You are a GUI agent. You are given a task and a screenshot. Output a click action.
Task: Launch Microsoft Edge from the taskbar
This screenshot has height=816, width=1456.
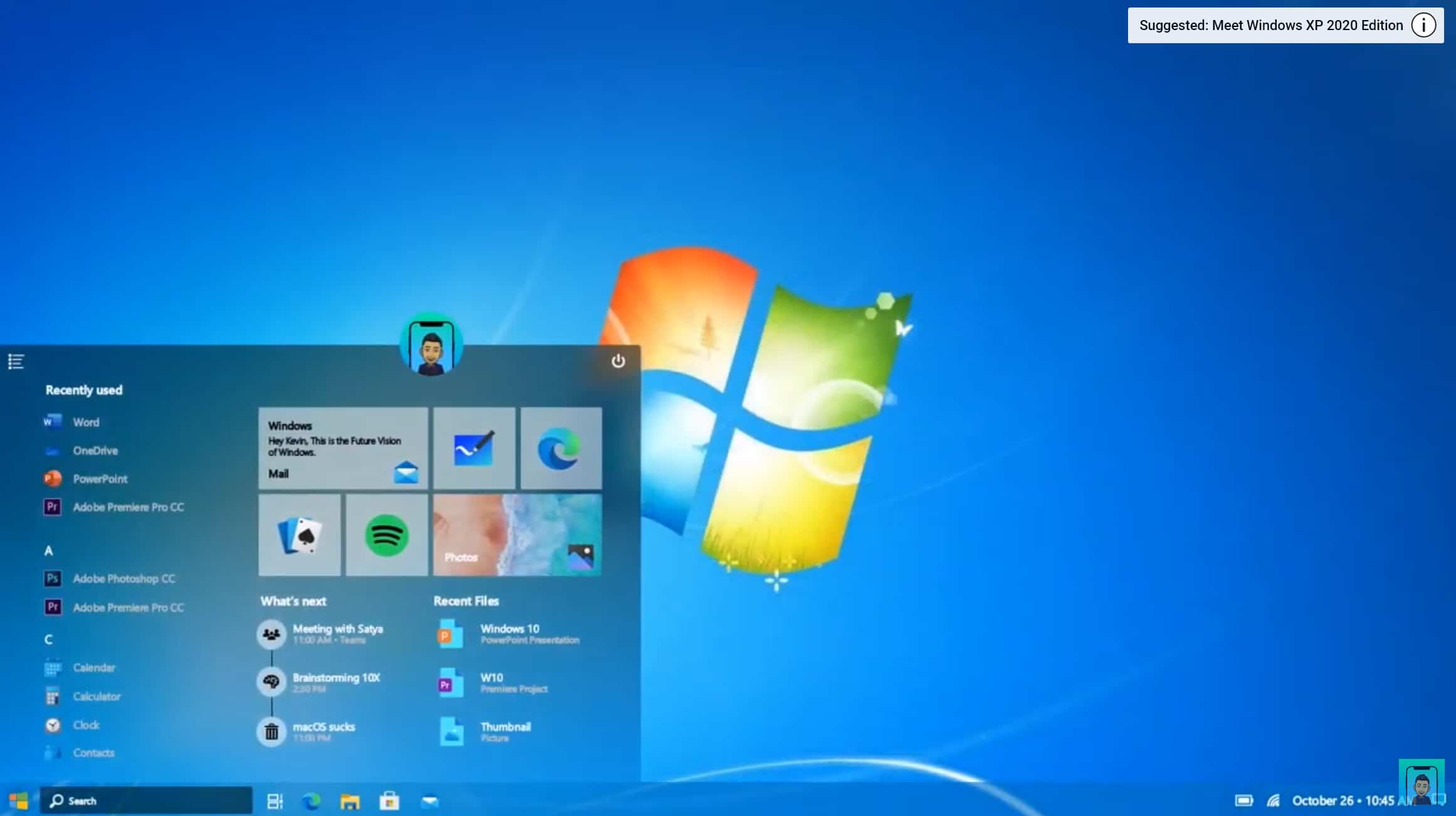[x=312, y=801]
